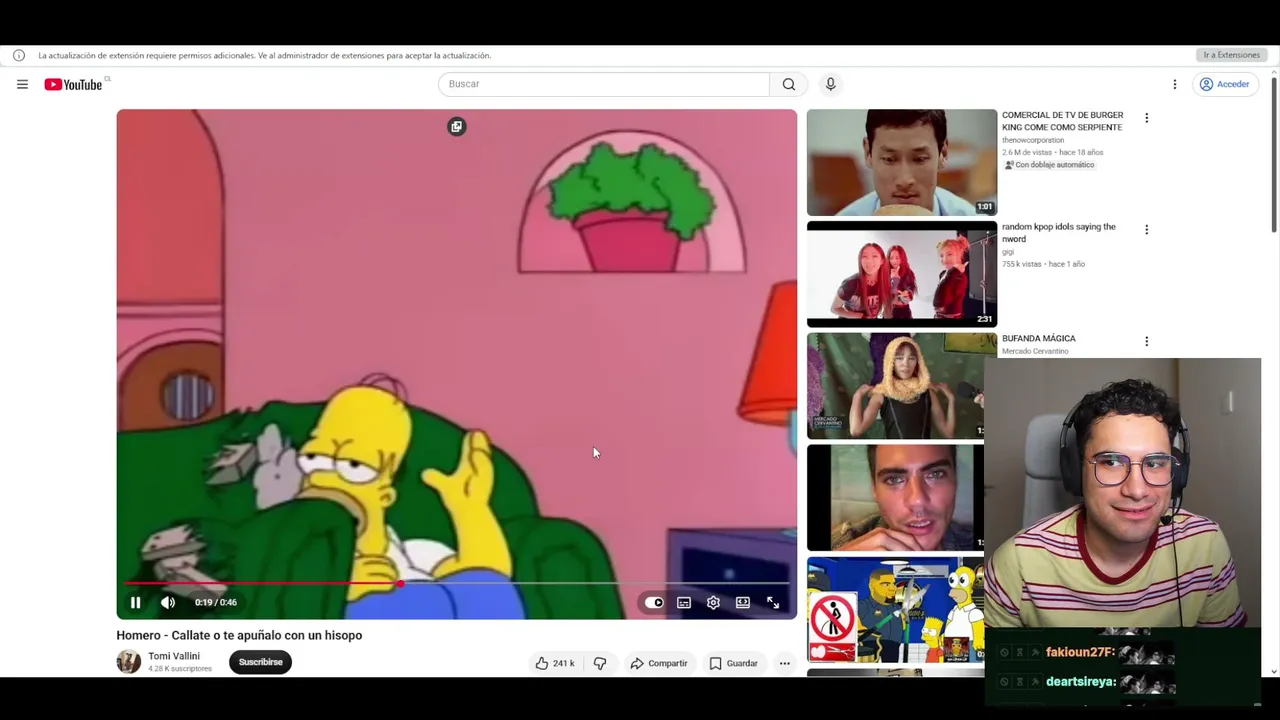Screen dimensions: 1280x720
Task: Click 'Ir a Extensiones' in the notification bar
Action: point(1231,55)
